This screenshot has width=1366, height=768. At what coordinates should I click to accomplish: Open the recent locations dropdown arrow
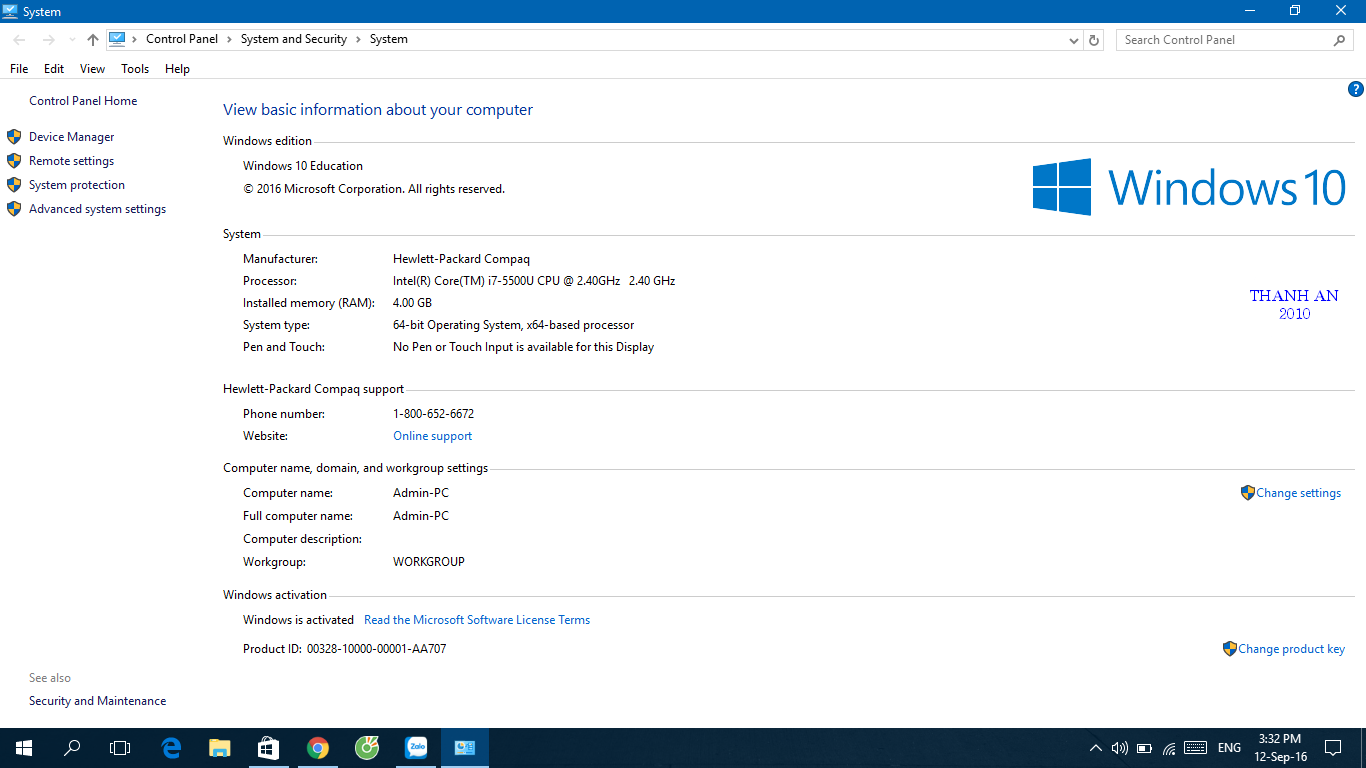[72, 40]
